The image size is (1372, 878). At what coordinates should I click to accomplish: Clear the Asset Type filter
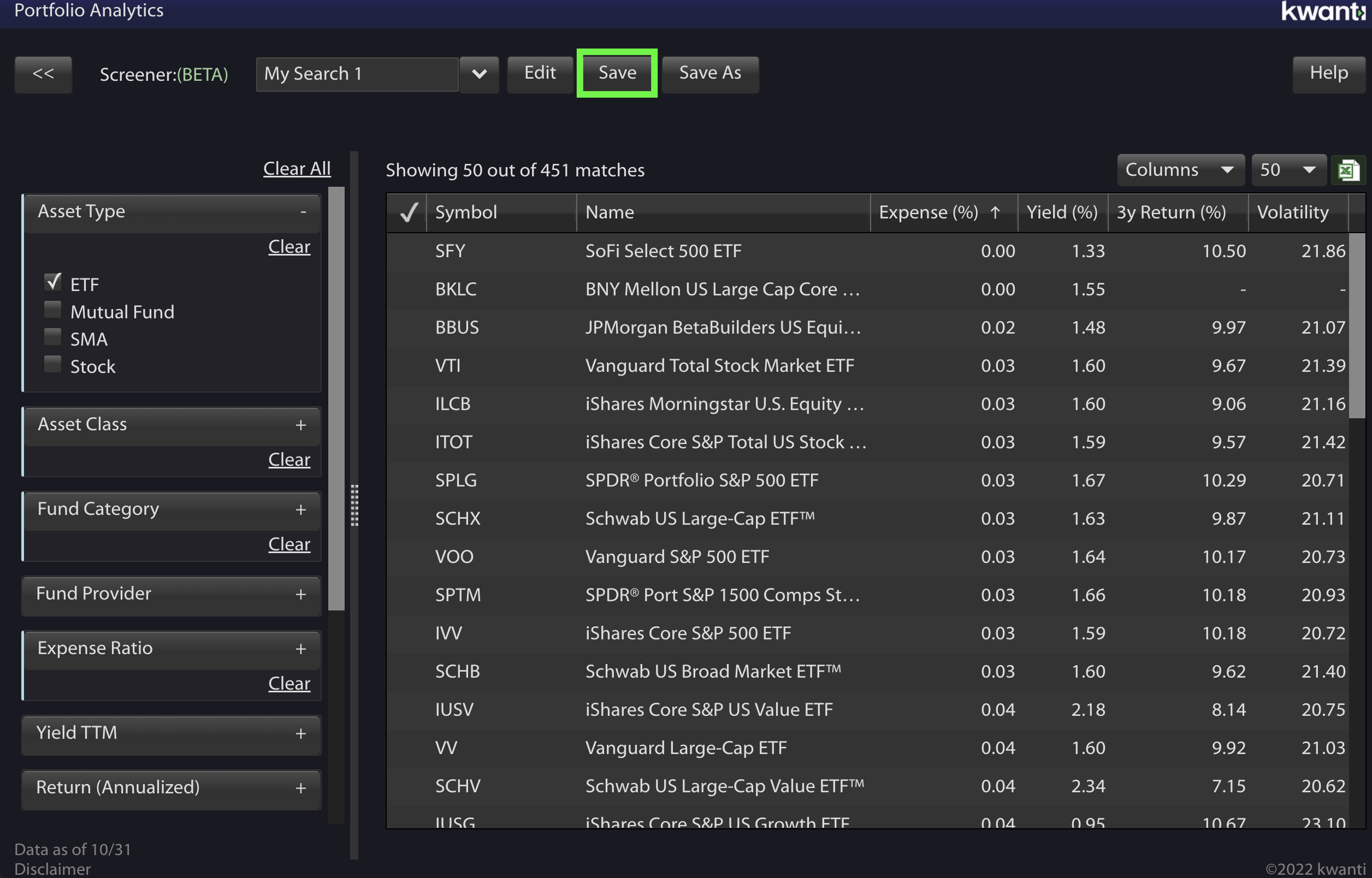[x=289, y=247]
